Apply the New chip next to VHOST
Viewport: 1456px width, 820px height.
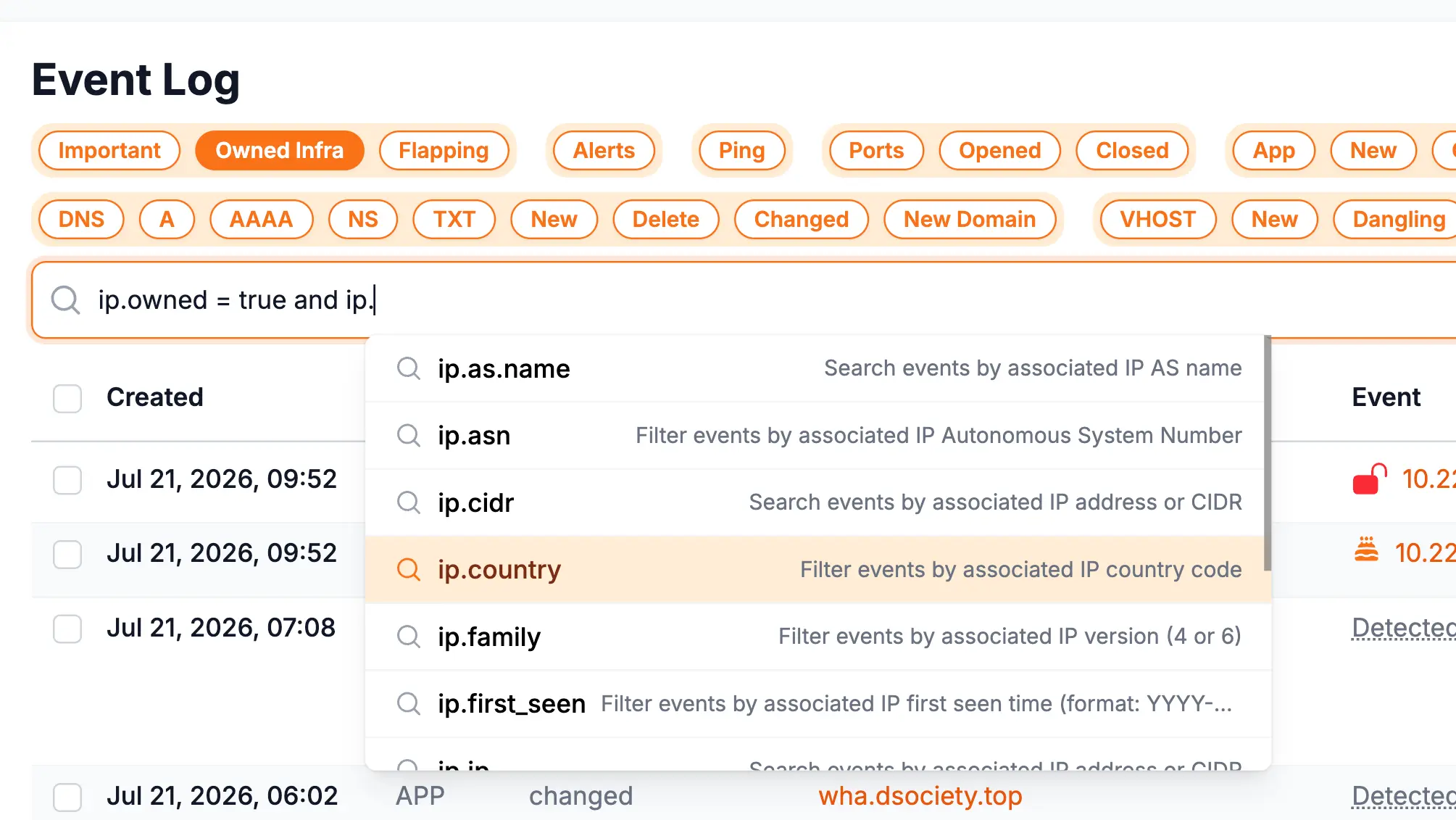[1274, 219]
